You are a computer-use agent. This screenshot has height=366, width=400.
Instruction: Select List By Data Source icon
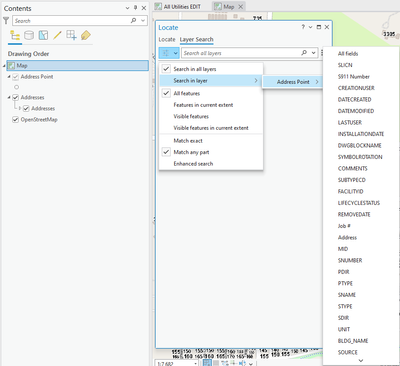click(29, 35)
